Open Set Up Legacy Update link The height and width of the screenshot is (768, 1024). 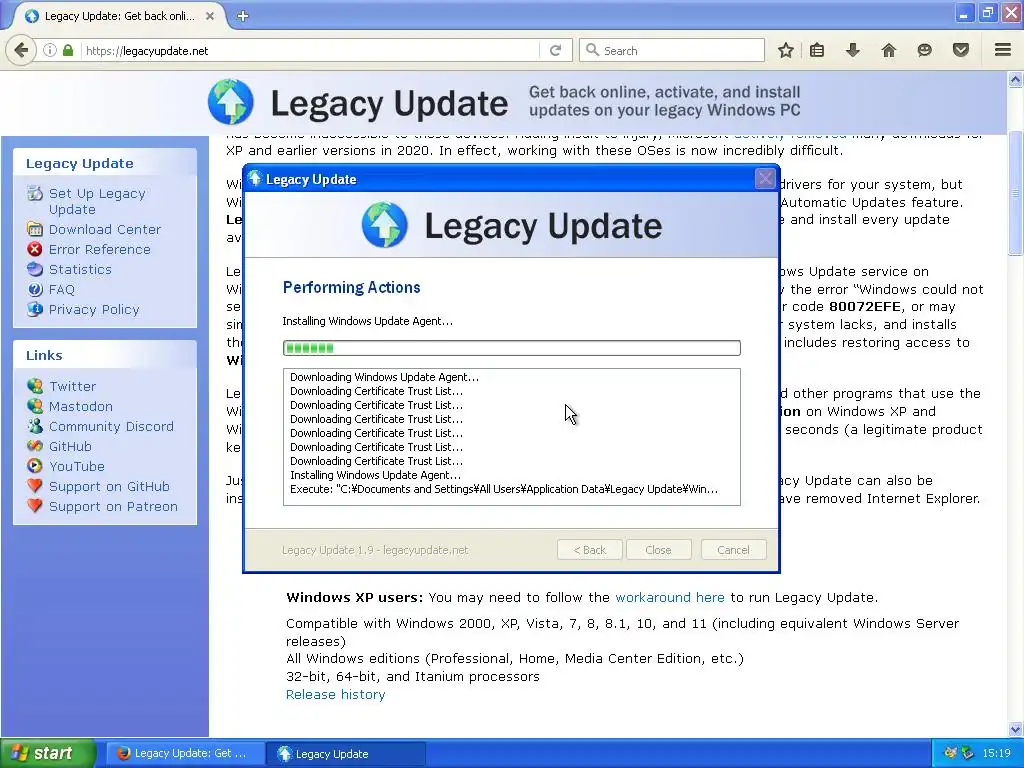97,201
